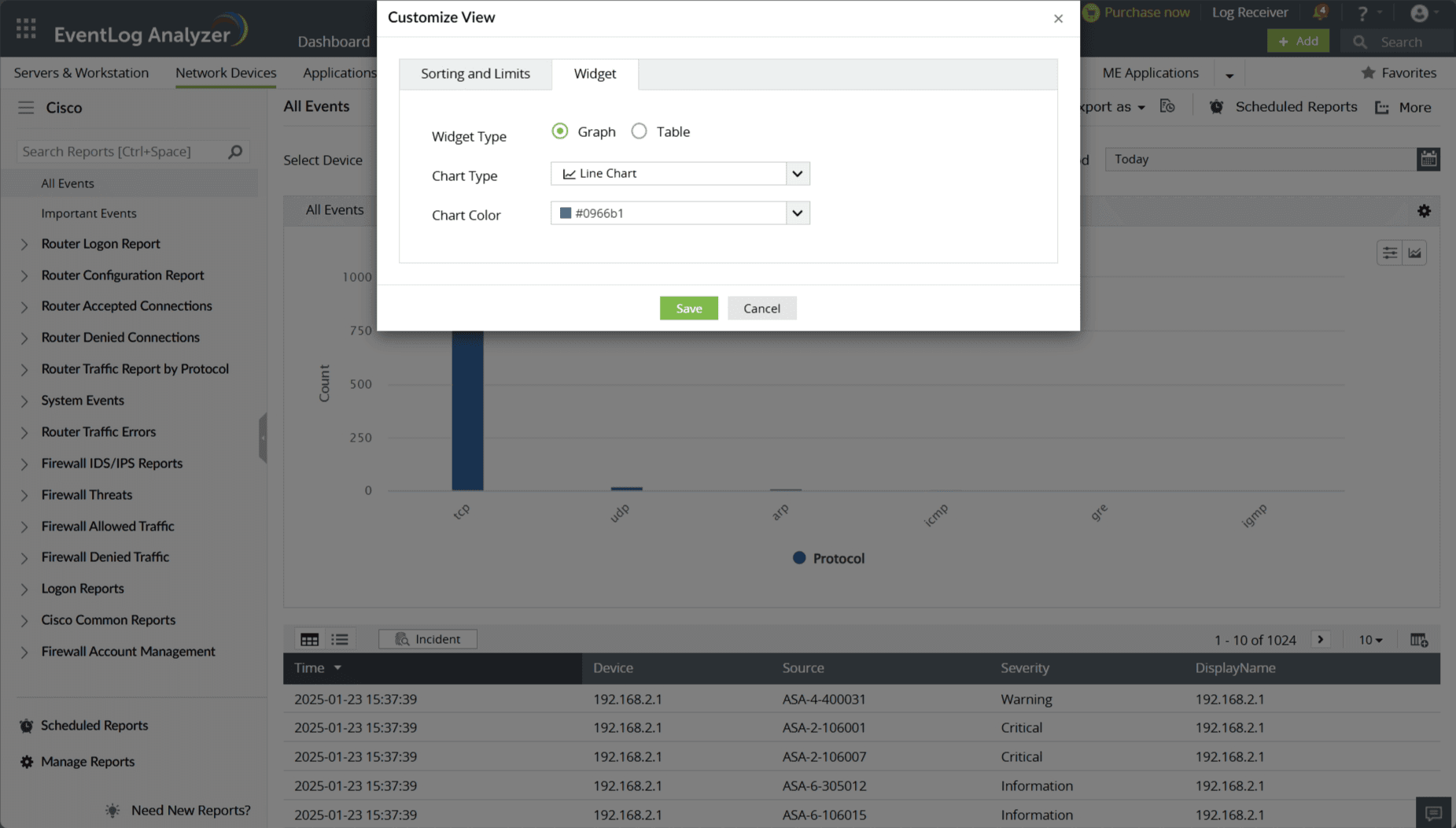Click the Favorites star icon
The width and height of the screenshot is (1456, 828).
[x=1368, y=72]
